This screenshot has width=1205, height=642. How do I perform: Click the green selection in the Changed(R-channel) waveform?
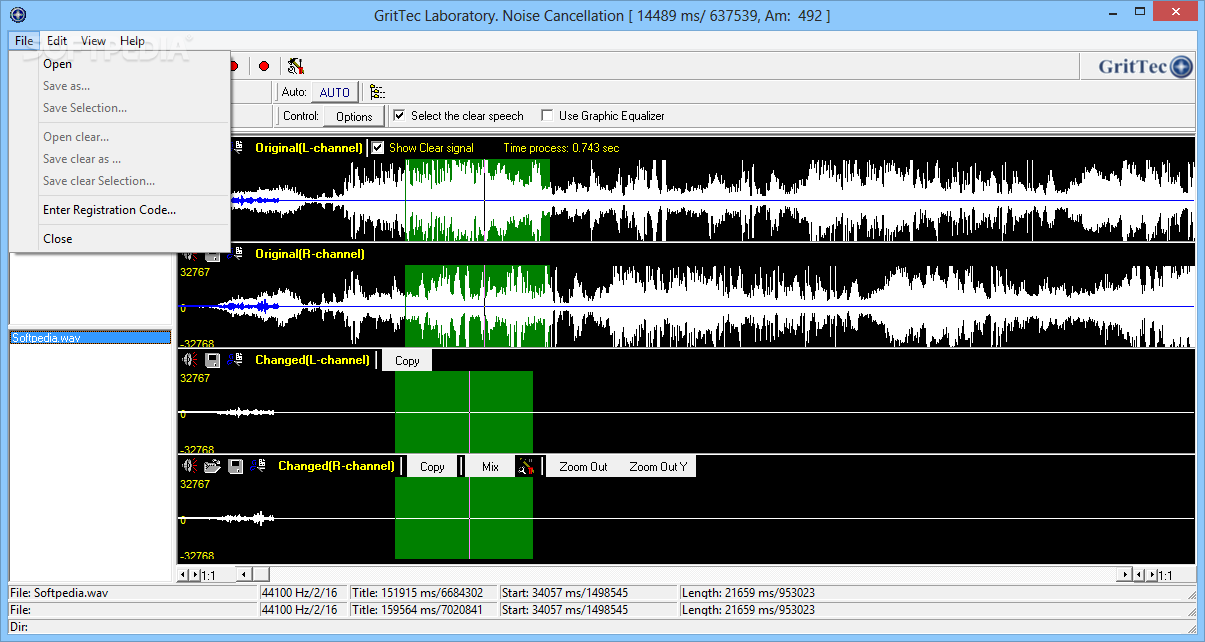tap(464, 519)
